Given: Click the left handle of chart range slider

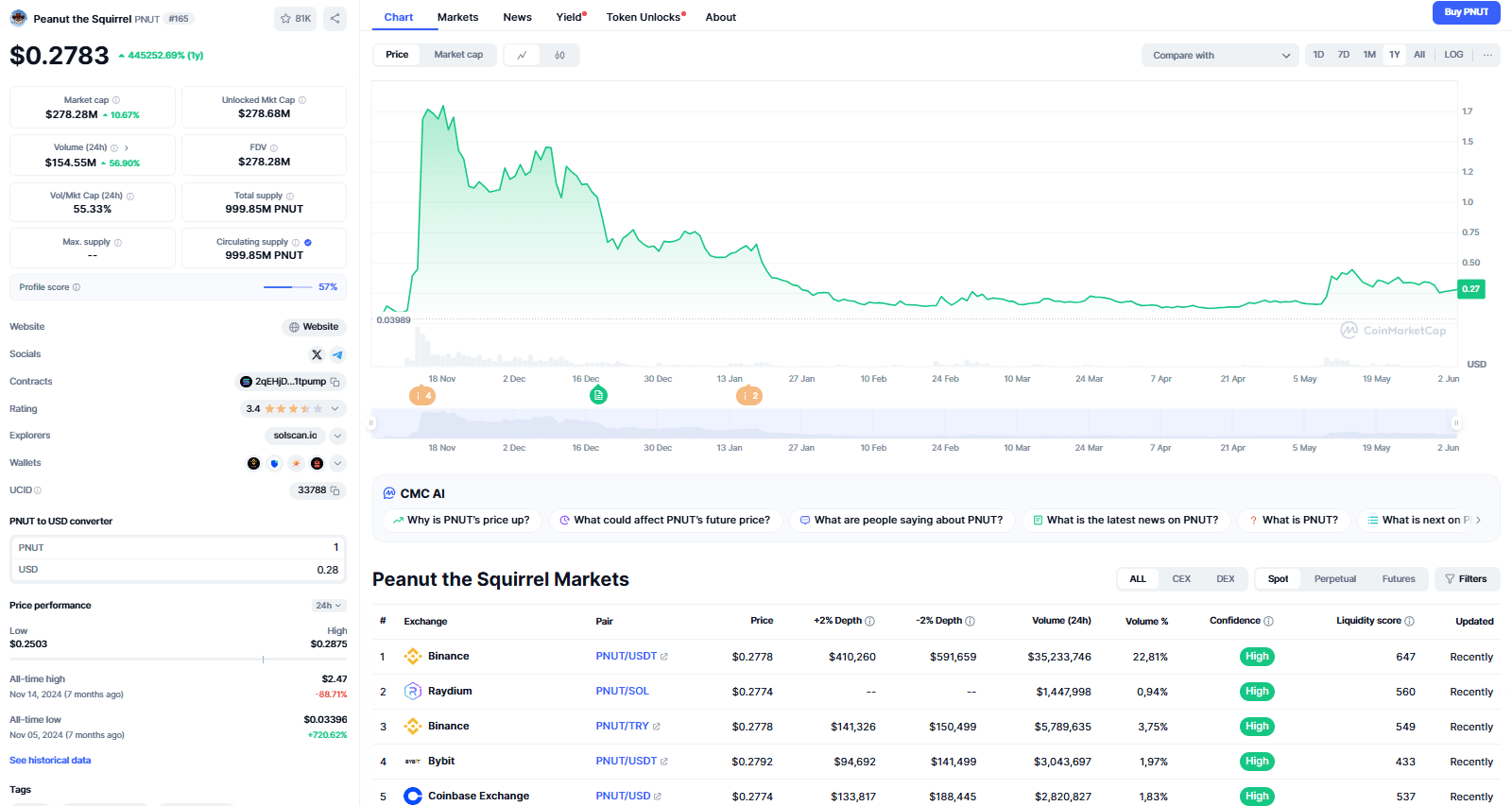Looking at the screenshot, I should 373,423.
